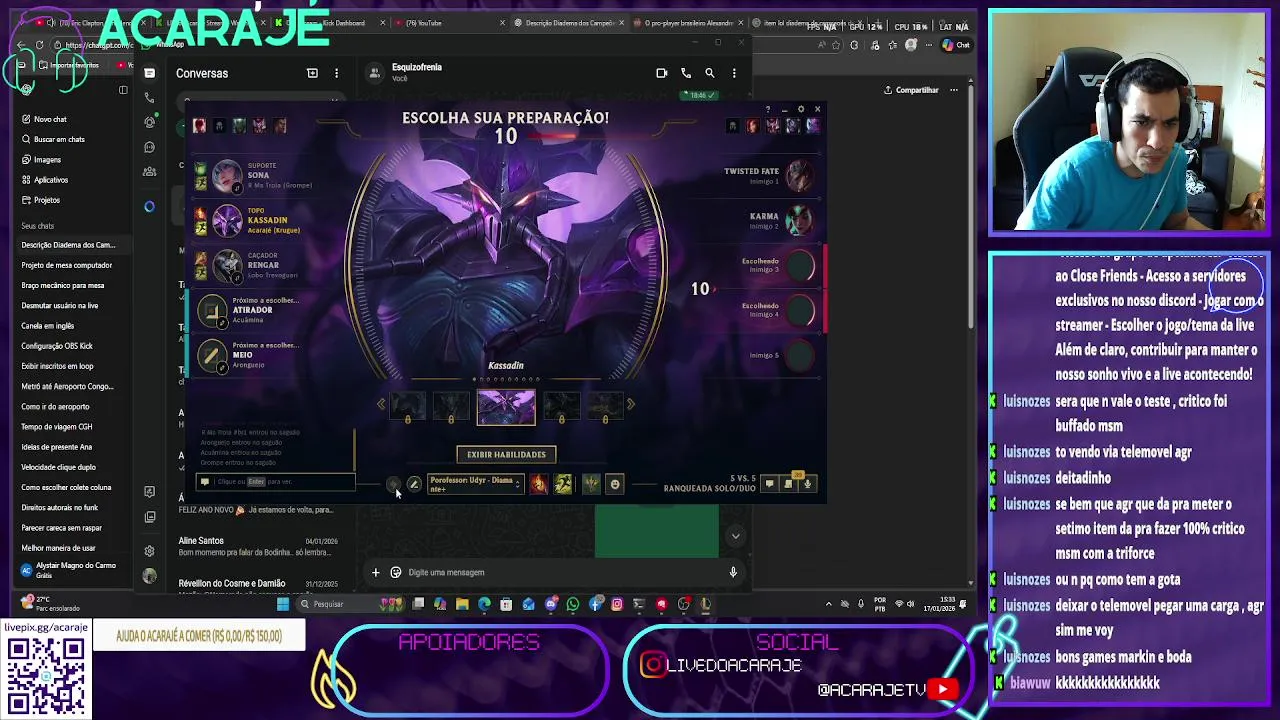Record WhatsApp voice message
Screen dimensions: 1280x720
[x=733, y=573]
